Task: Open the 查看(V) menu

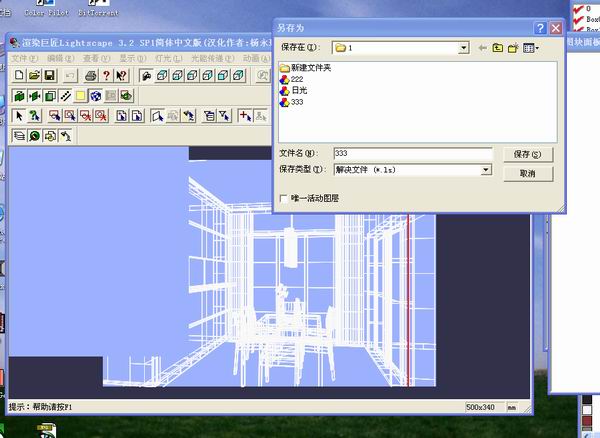Action: tap(96, 59)
